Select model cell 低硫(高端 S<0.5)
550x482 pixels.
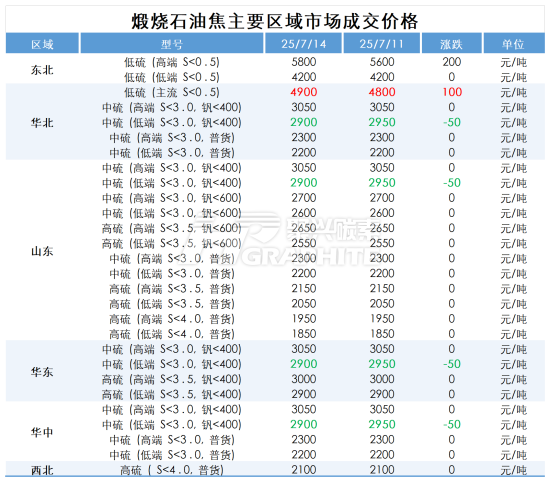[x=172, y=62]
